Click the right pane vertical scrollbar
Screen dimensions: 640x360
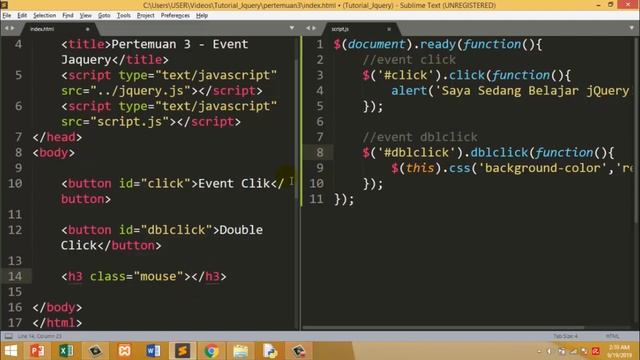637,130
